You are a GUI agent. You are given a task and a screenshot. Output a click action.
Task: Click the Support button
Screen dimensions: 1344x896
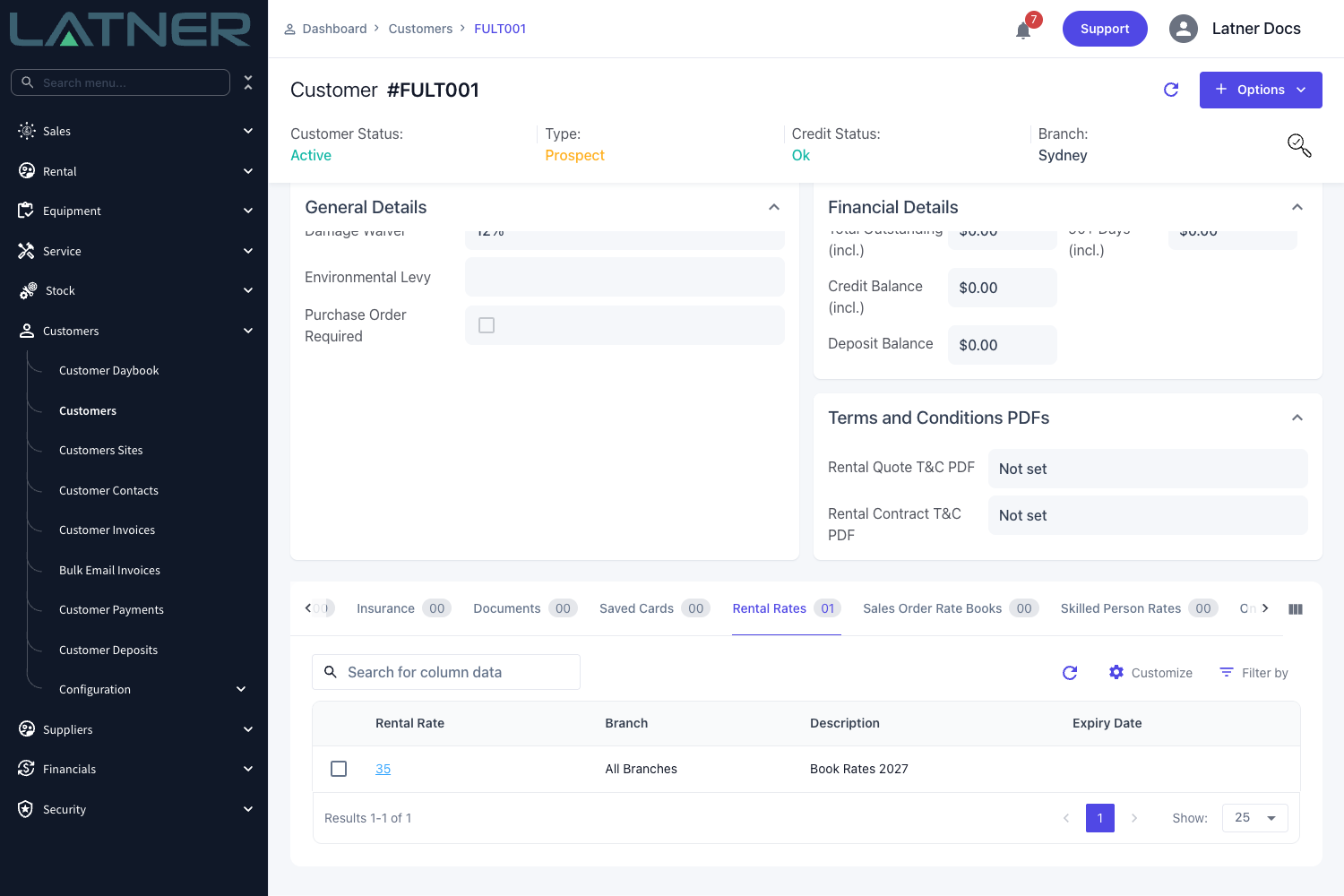click(1105, 29)
